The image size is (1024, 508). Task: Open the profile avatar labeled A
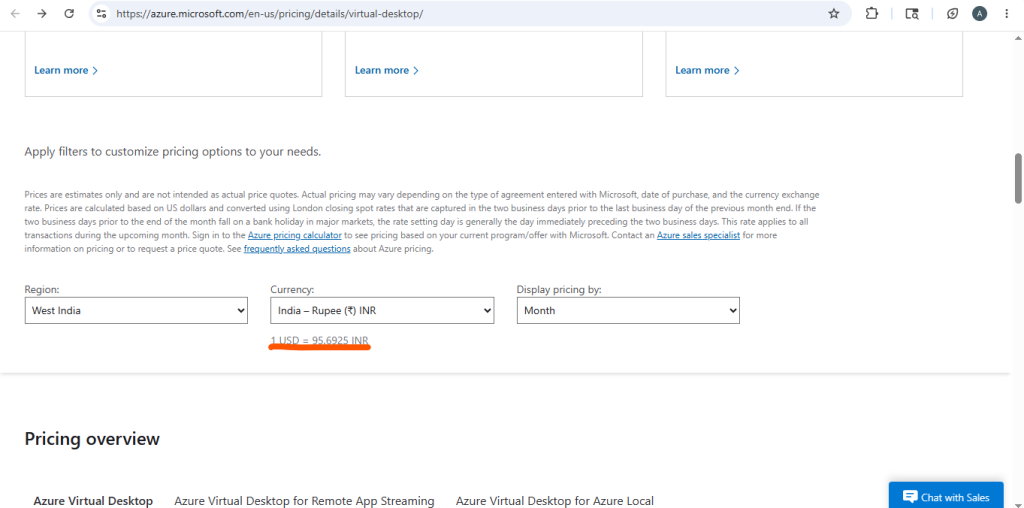tap(980, 14)
